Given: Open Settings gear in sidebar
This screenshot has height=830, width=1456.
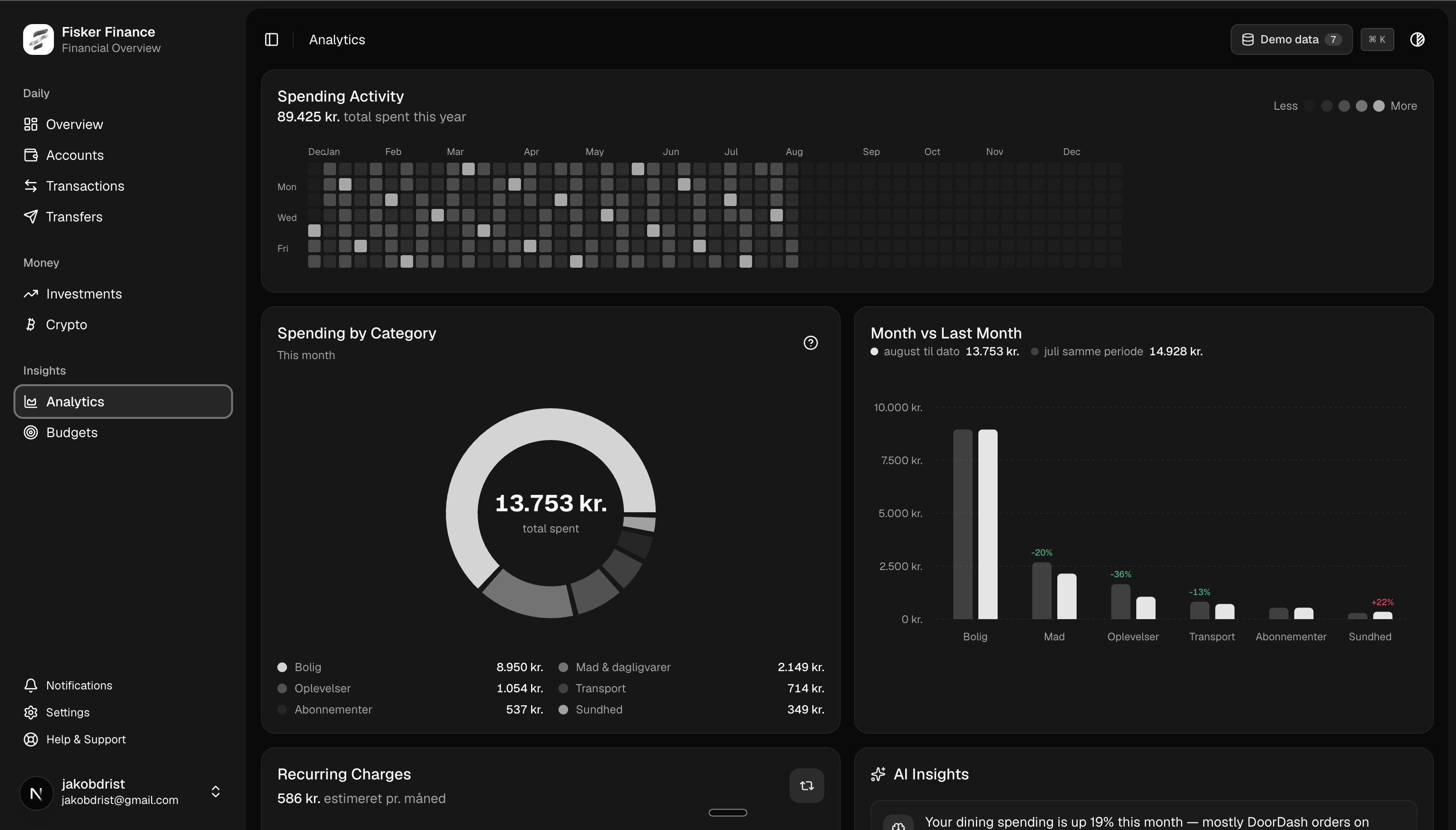Looking at the screenshot, I should click(x=30, y=712).
